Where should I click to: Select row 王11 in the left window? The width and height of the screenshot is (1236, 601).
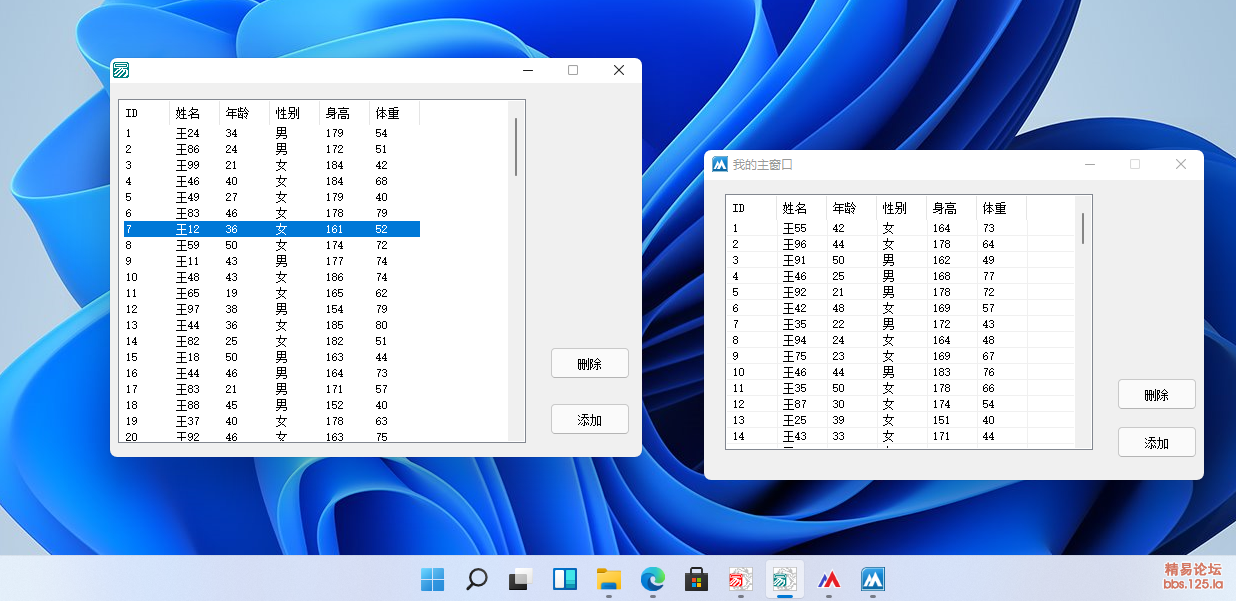[270, 261]
